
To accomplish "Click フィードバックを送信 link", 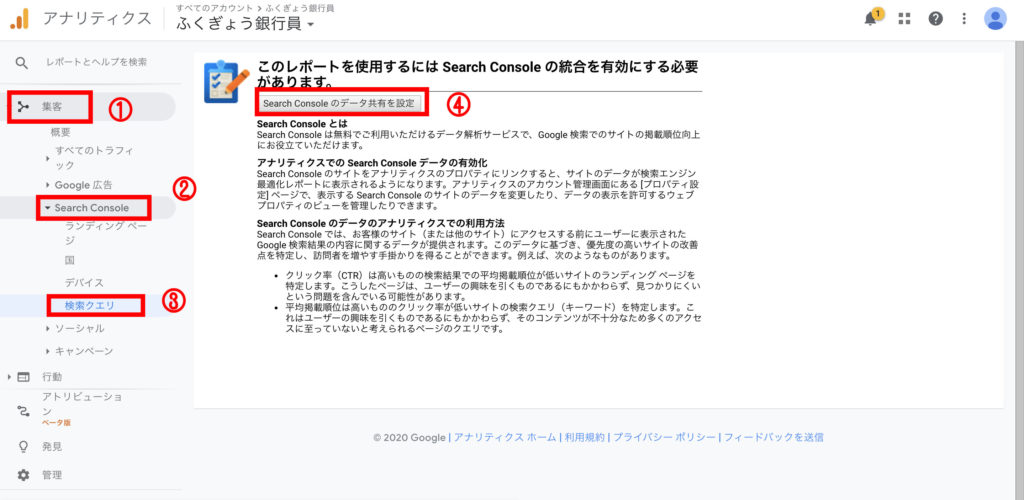I will [x=773, y=437].
